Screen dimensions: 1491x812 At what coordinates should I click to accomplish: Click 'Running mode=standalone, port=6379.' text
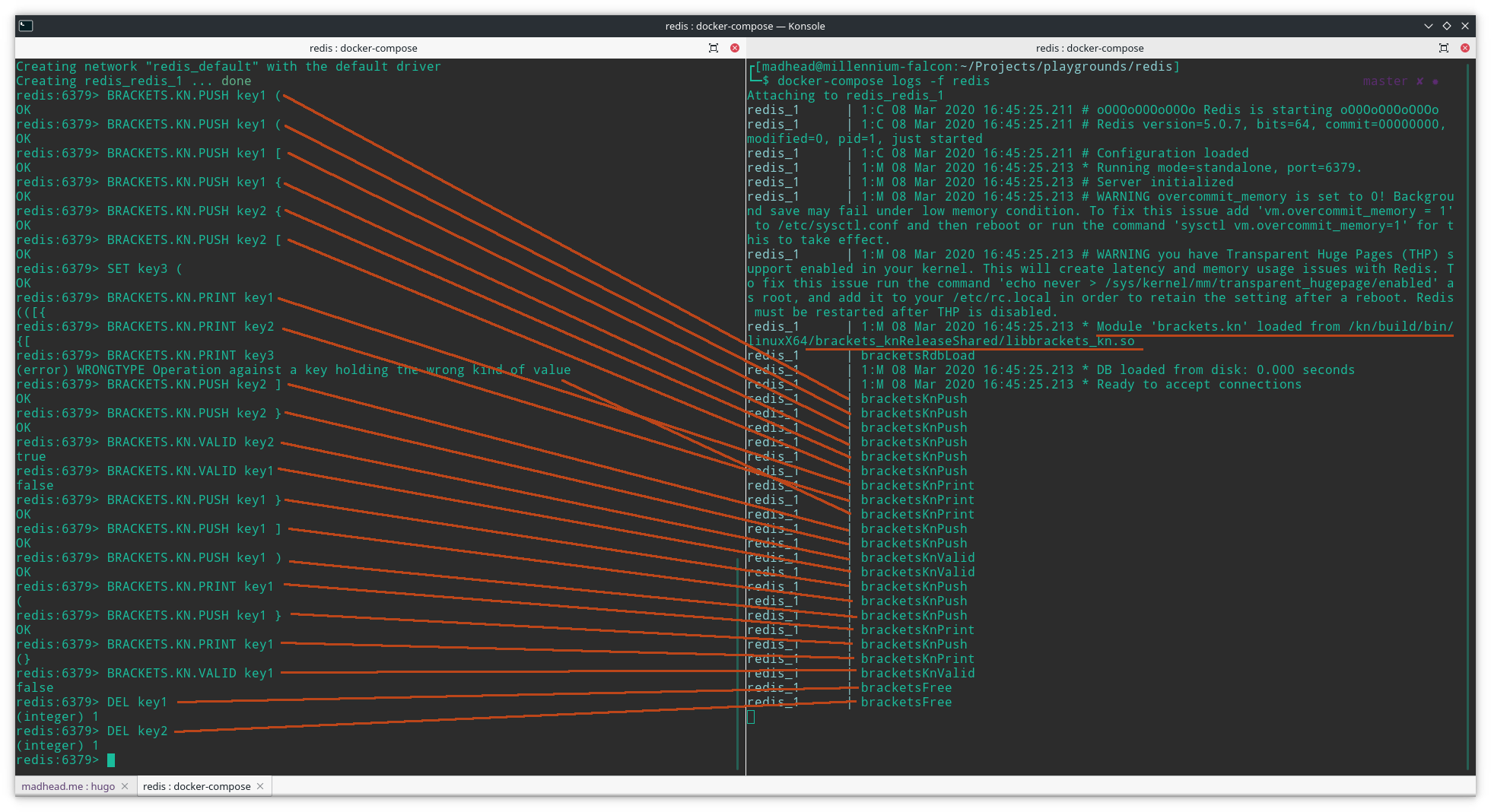coord(1229,167)
